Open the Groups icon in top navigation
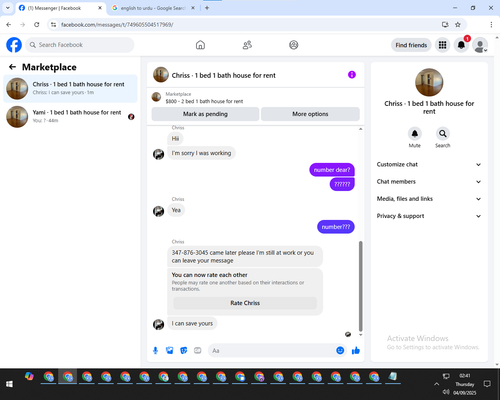The width and height of the screenshot is (500, 400). 294,45
